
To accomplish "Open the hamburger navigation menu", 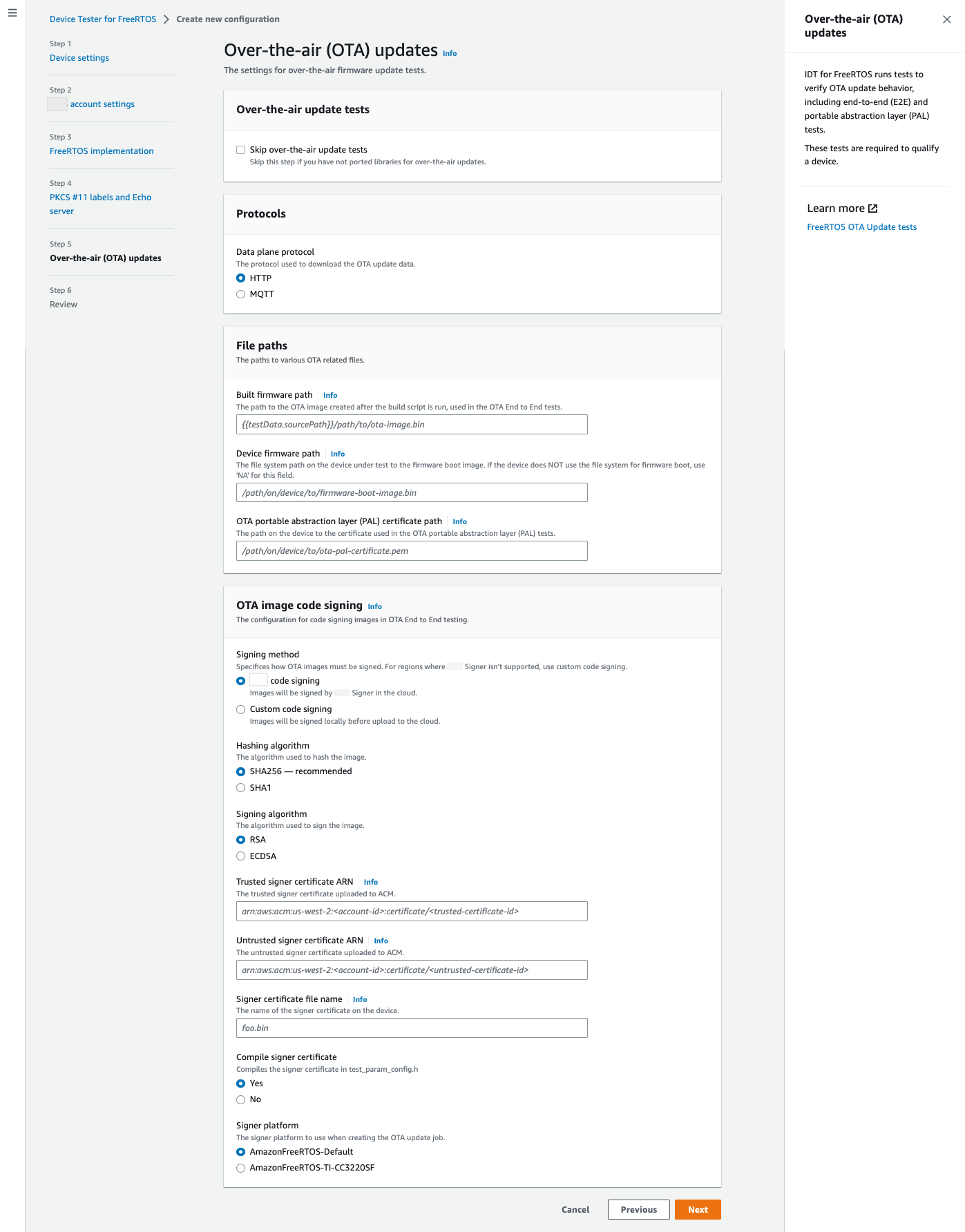I will (x=12, y=12).
